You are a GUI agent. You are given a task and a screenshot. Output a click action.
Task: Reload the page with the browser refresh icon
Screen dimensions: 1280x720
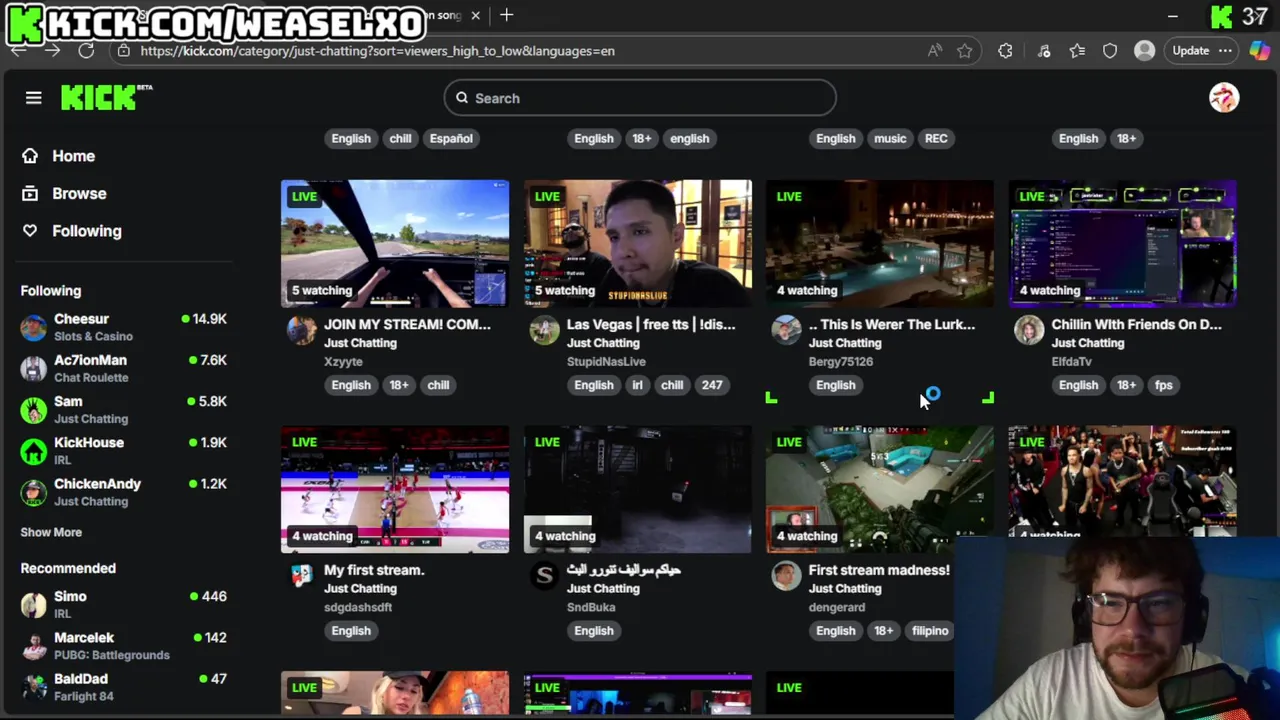click(x=86, y=50)
